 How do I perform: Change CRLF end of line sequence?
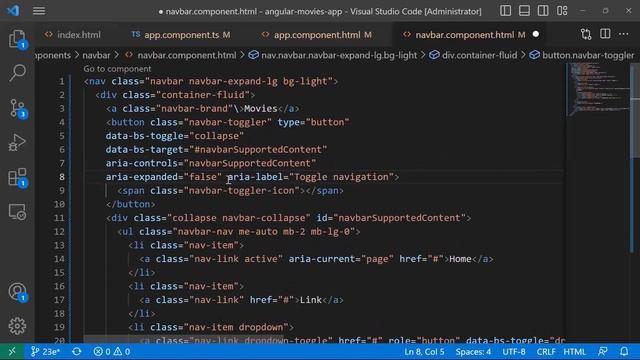point(546,351)
